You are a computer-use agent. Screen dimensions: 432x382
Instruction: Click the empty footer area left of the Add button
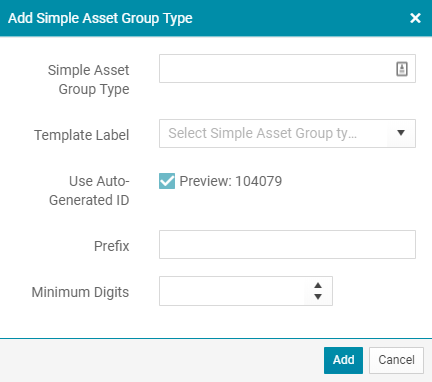(160, 360)
